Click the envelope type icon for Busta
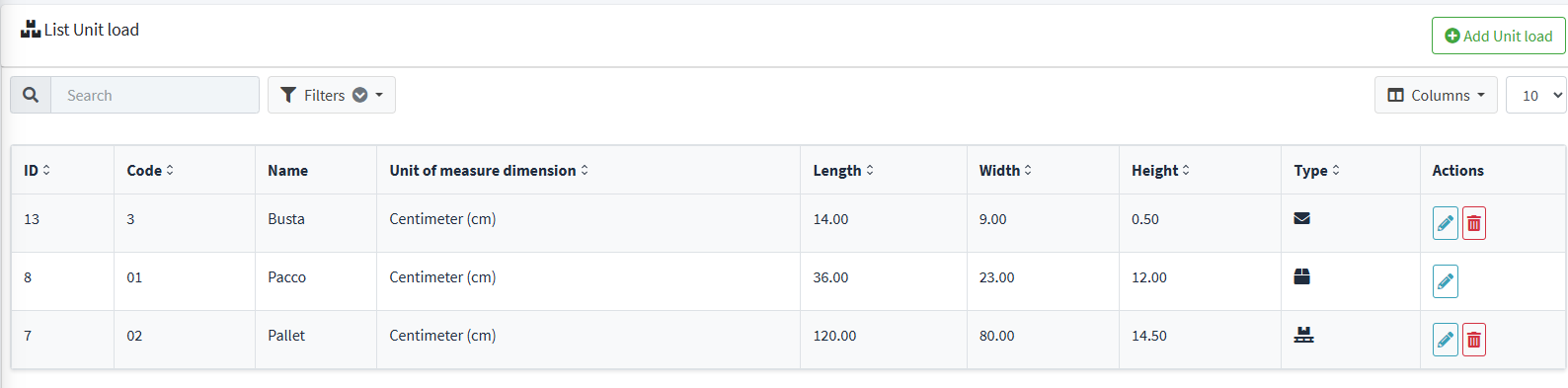1568x388 pixels. tap(1301, 218)
